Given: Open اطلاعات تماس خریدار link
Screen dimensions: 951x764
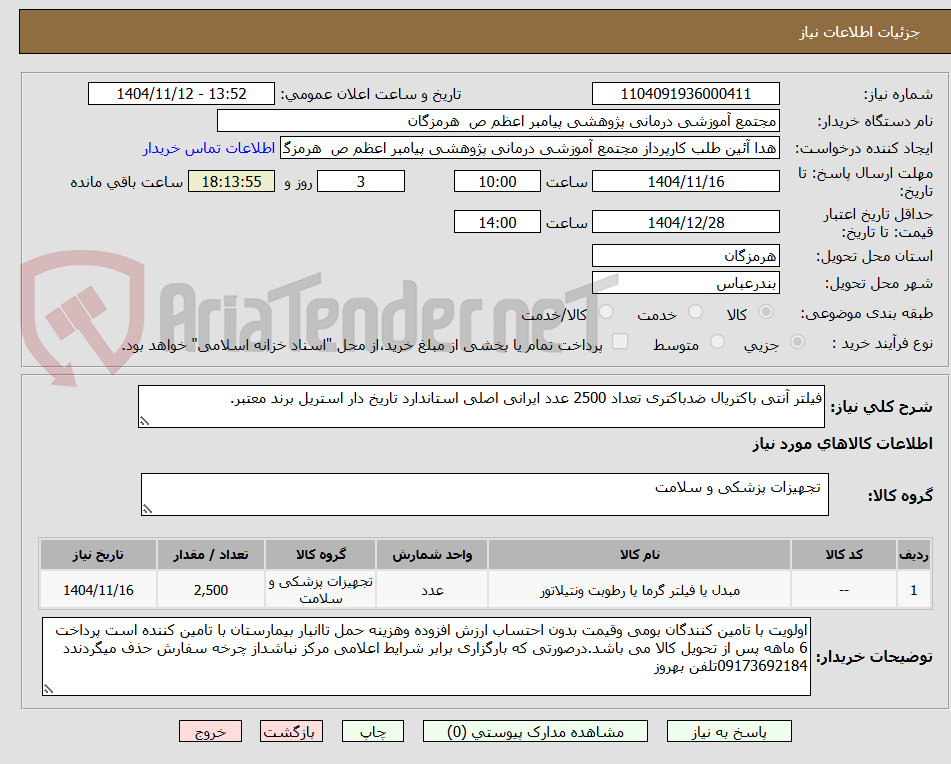Looking at the screenshot, I should click(x=209, y=149).
